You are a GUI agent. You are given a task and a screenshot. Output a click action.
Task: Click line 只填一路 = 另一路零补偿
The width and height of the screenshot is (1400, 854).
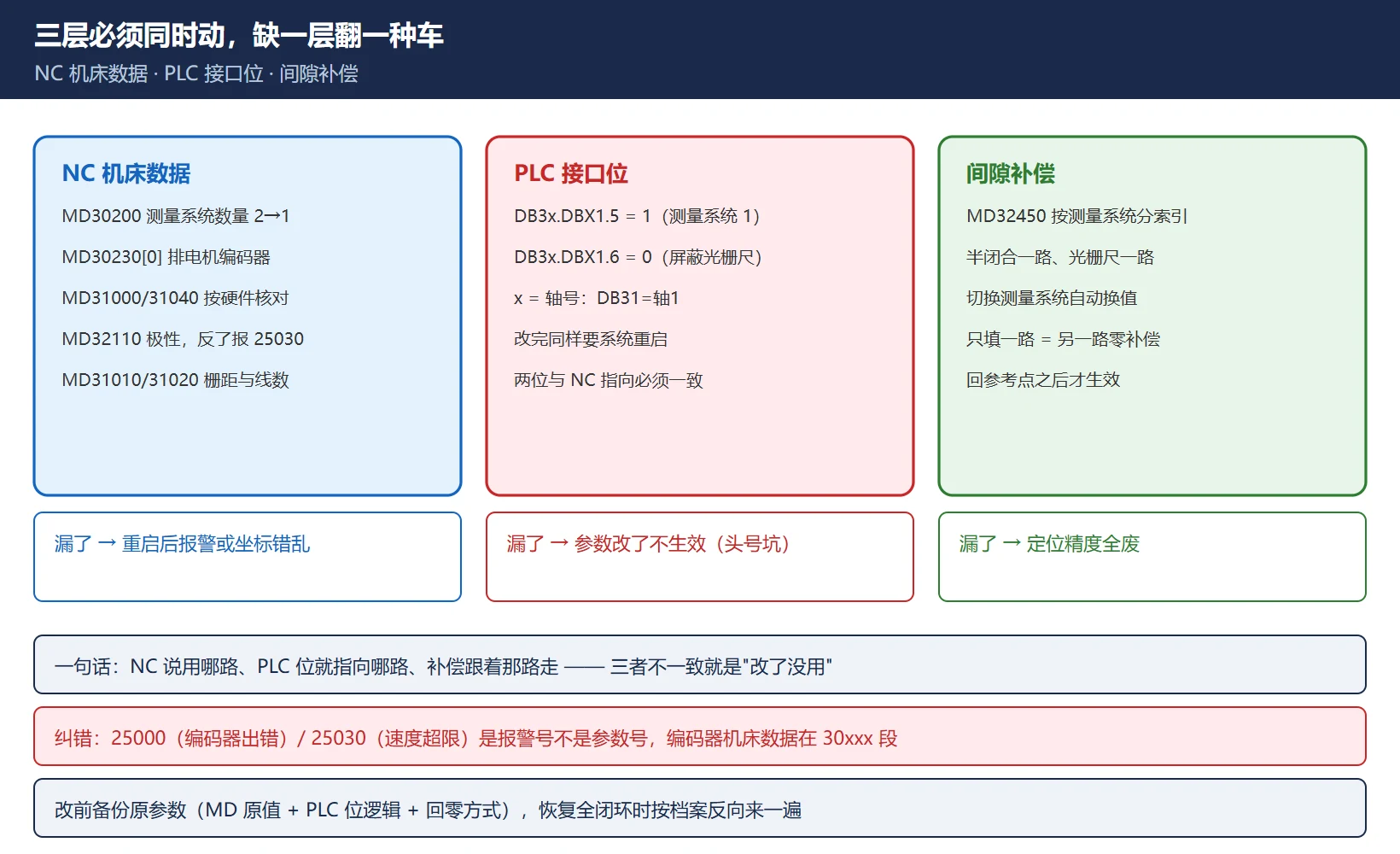click(1064, 339)
